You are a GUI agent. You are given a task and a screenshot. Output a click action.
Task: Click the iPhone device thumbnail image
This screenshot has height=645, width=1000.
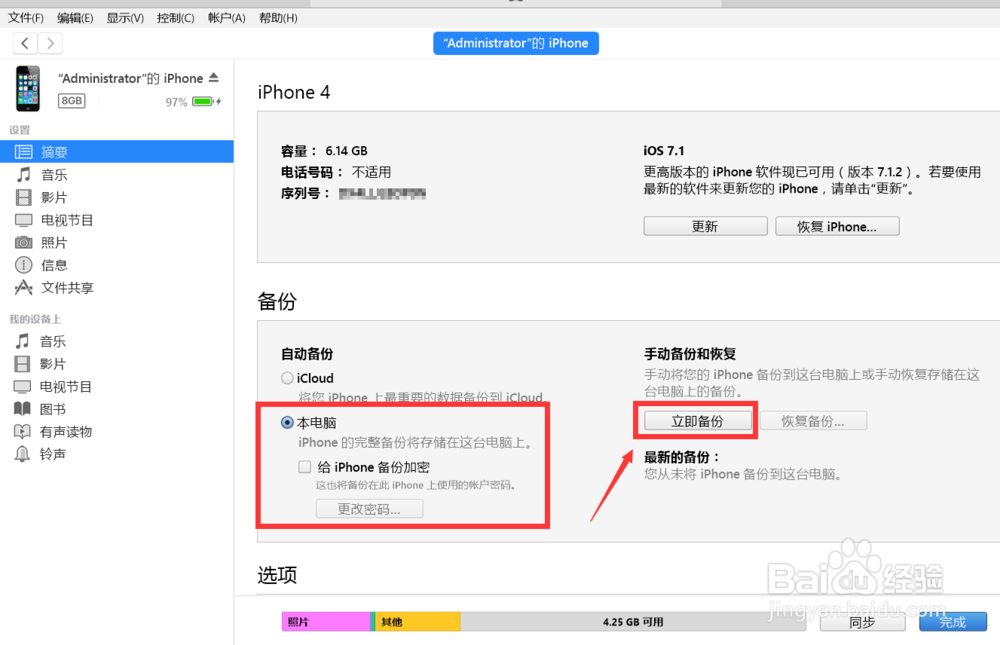(x=27, y=89)
